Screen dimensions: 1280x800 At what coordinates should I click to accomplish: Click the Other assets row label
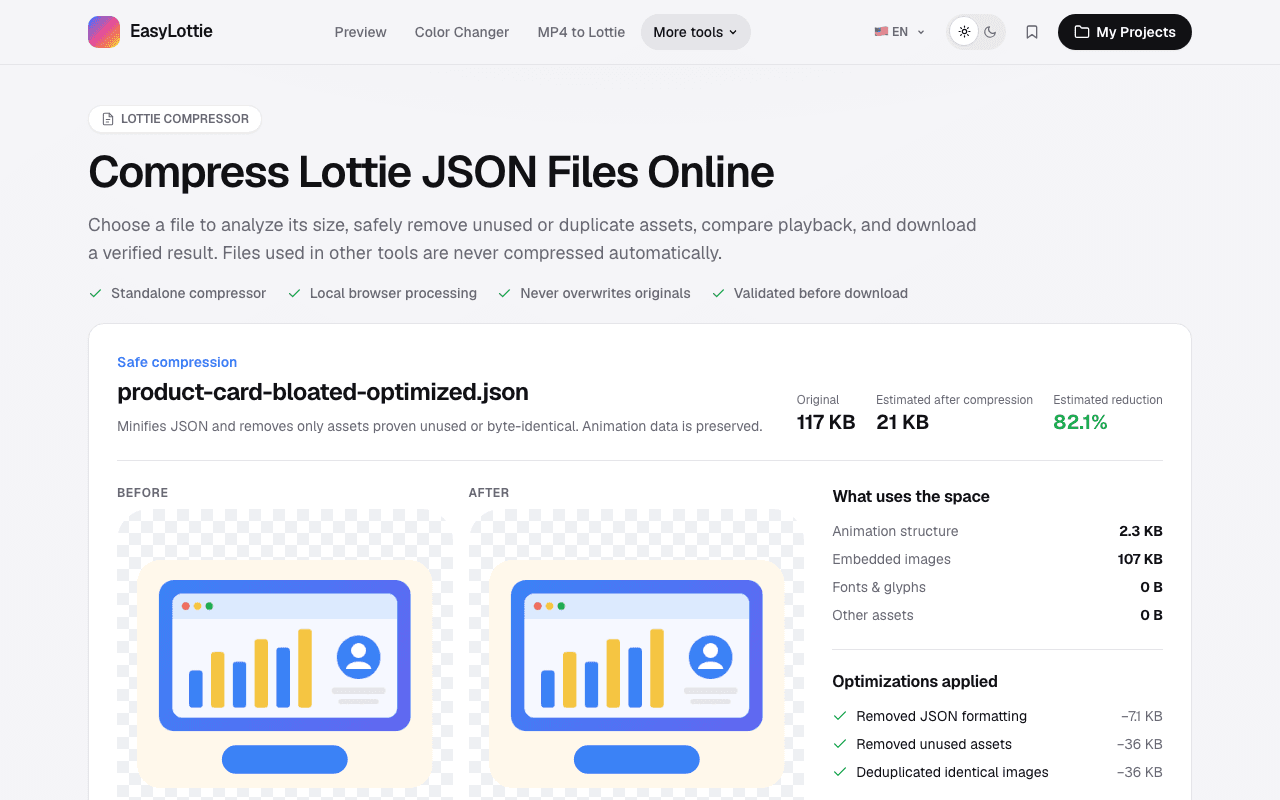[873, 615]
